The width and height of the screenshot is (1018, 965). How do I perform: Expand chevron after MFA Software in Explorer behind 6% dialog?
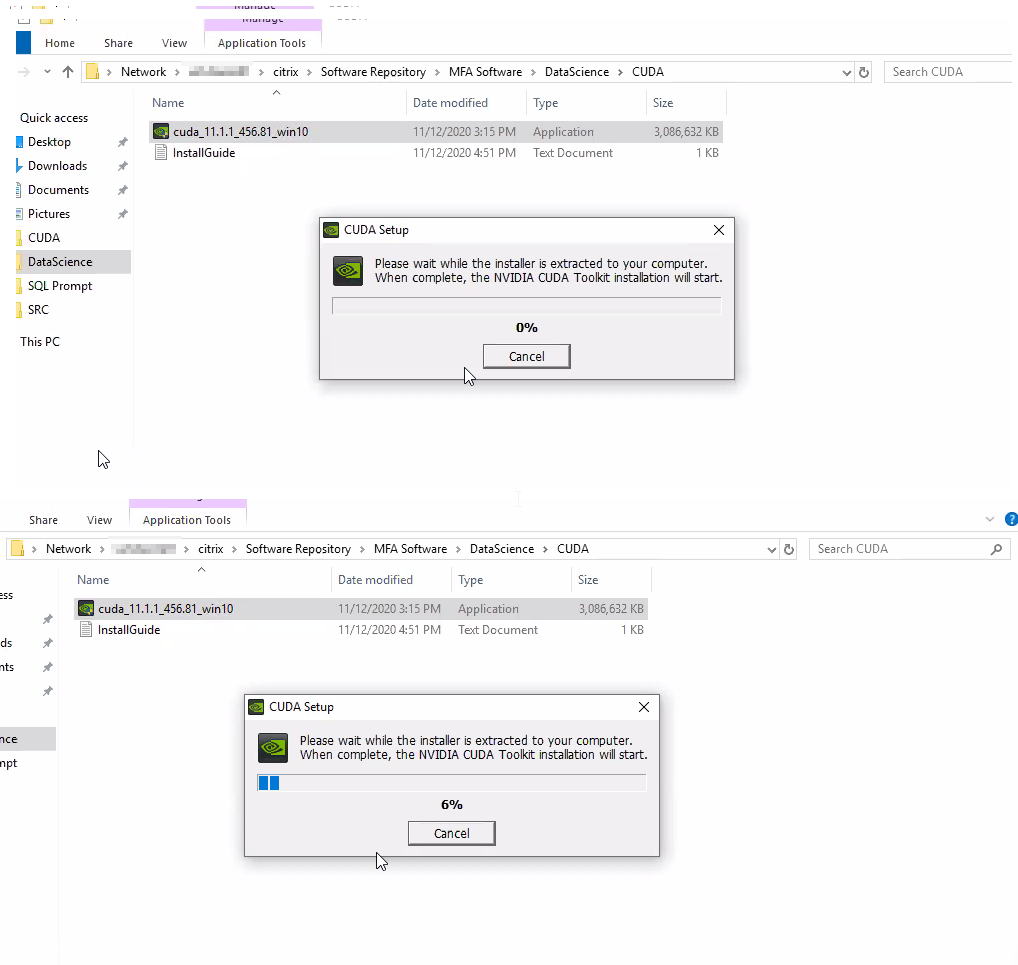(458, 549)
